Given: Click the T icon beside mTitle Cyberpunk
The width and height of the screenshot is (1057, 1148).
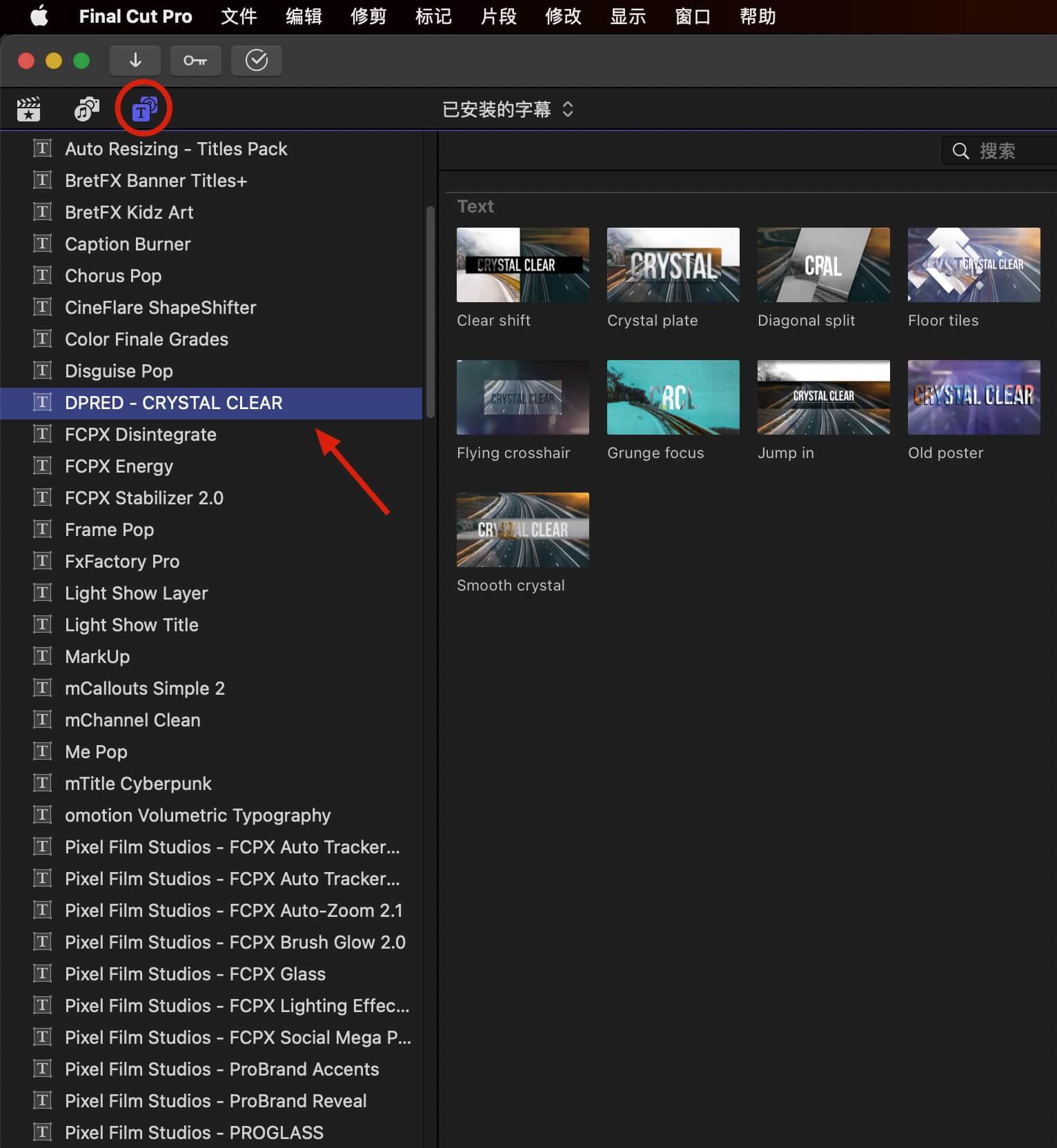Looking at the screenshot, I should pos(43,783).
